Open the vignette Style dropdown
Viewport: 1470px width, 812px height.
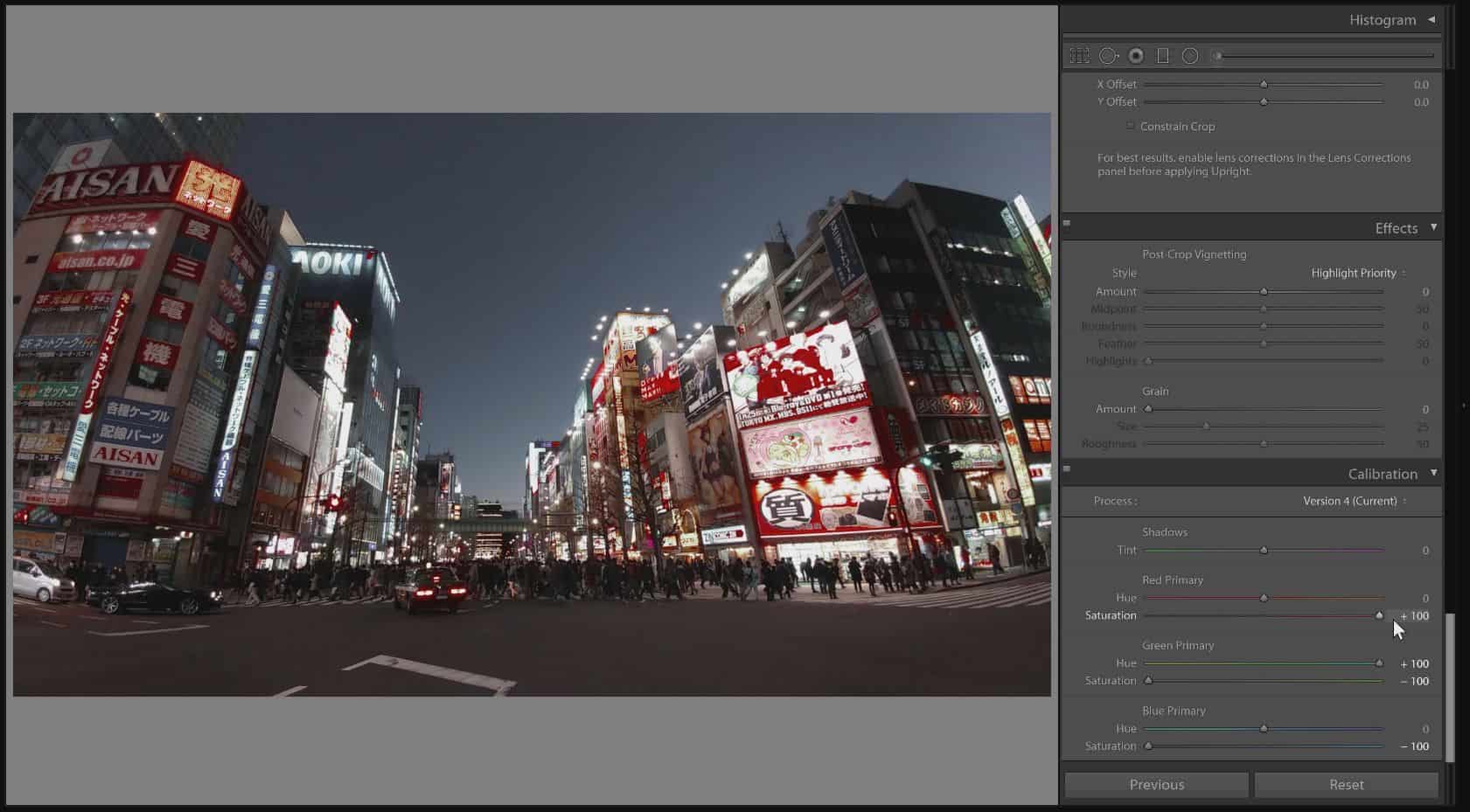1358,273
